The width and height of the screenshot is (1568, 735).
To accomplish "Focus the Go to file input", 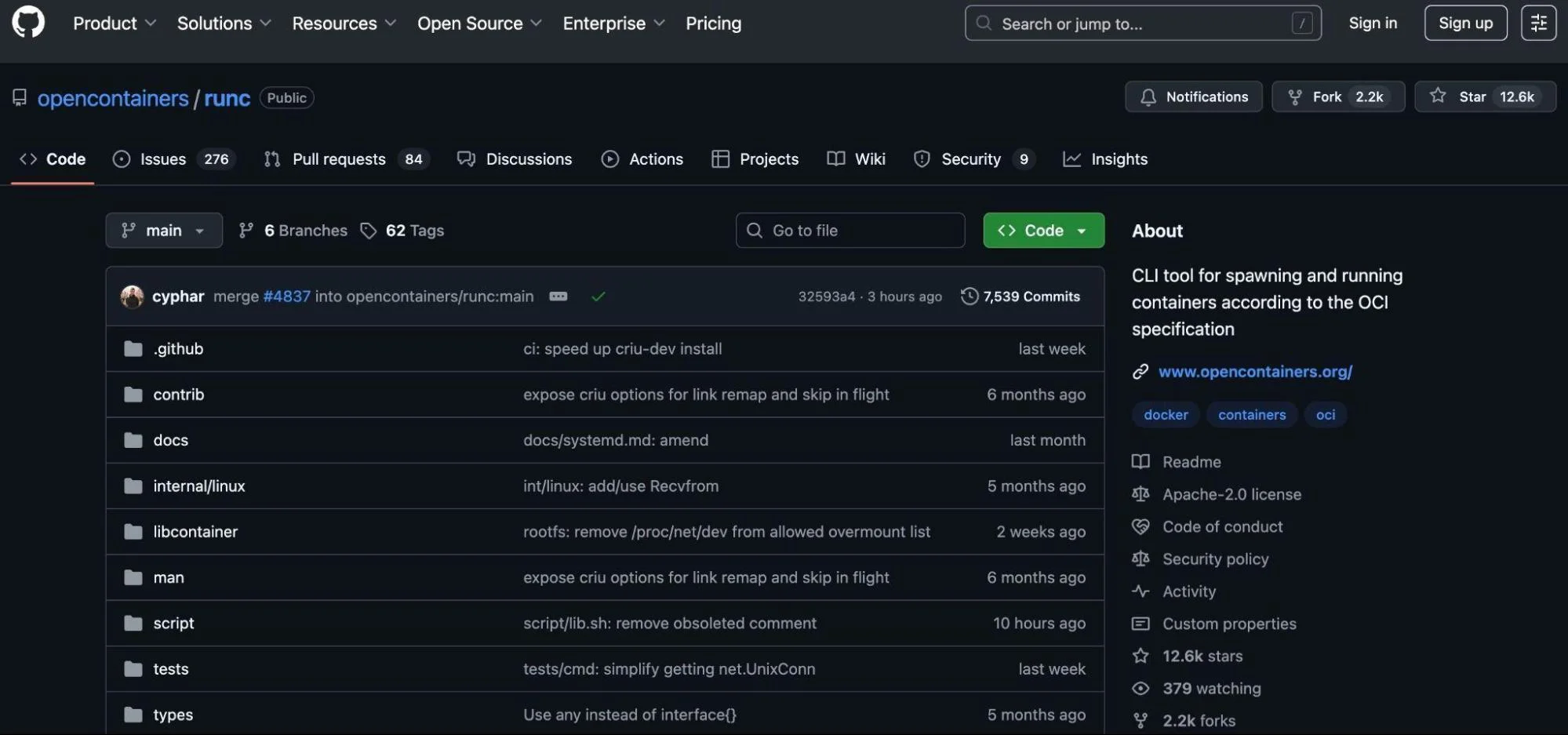I will coord(850,230).
